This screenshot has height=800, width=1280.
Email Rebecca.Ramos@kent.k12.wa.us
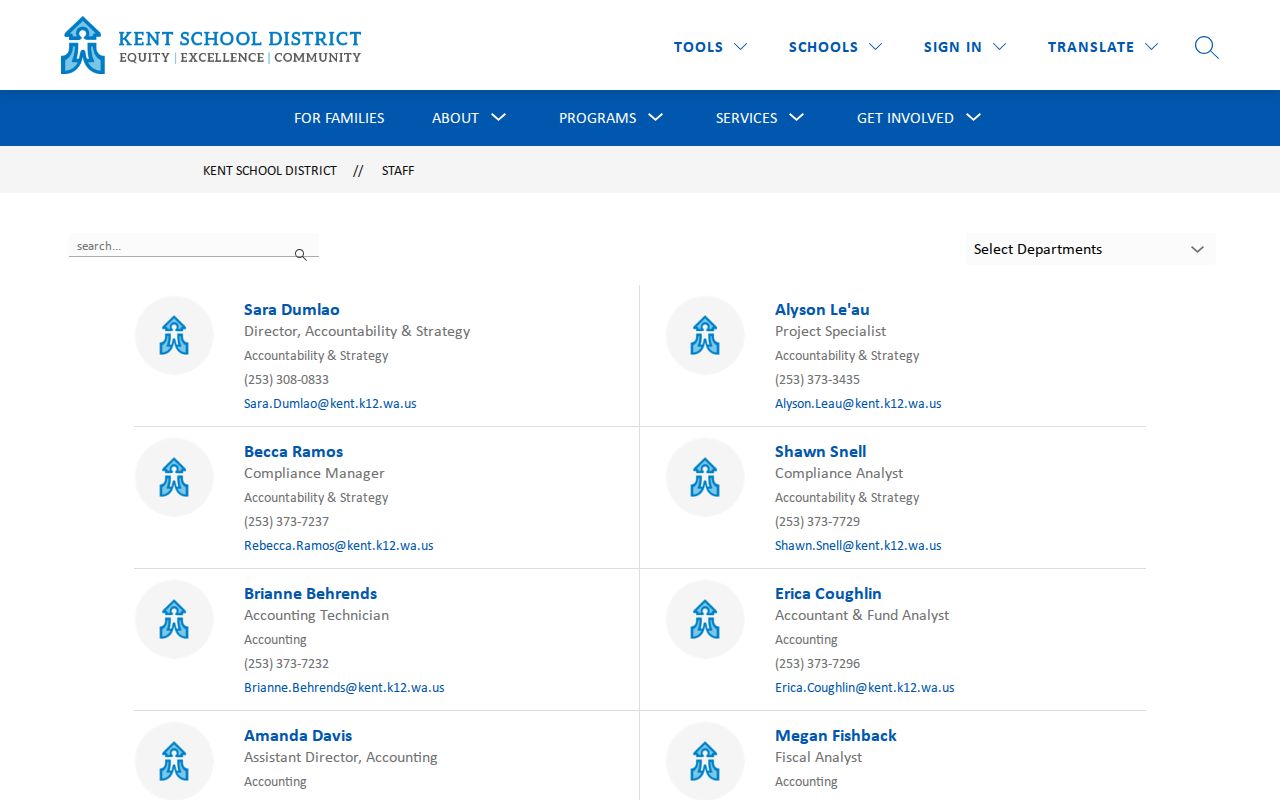[x=339, y=546]
